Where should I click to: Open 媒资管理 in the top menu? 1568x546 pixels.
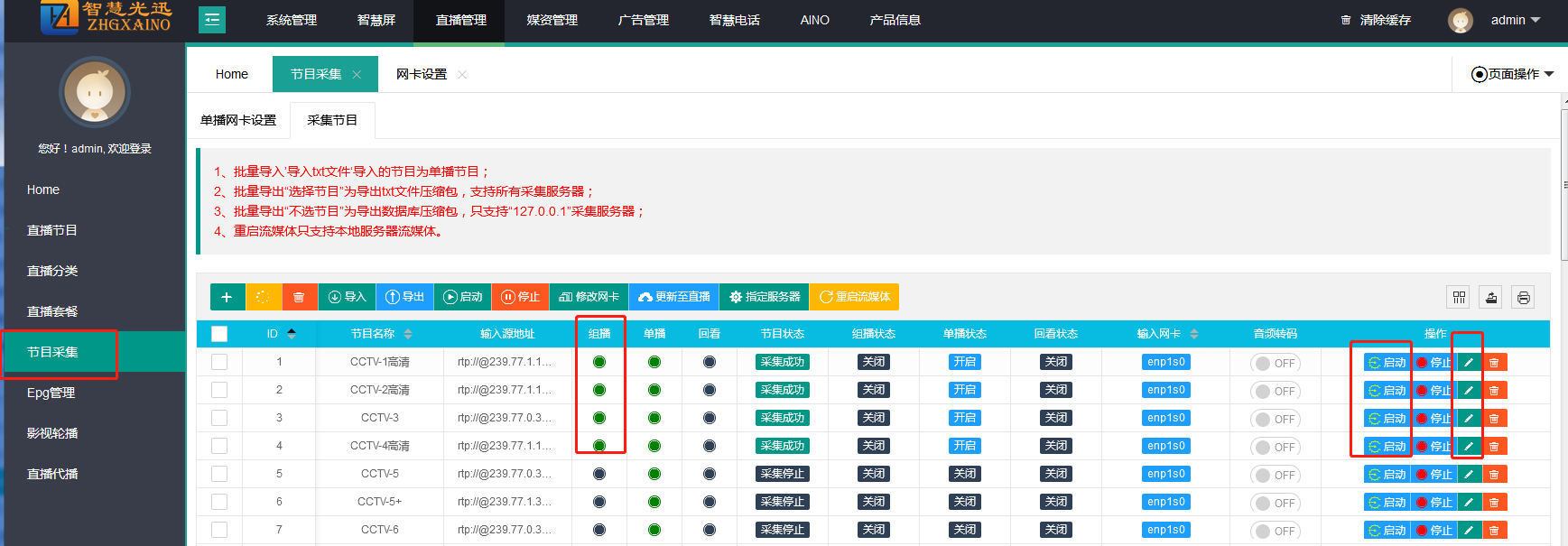552,20
